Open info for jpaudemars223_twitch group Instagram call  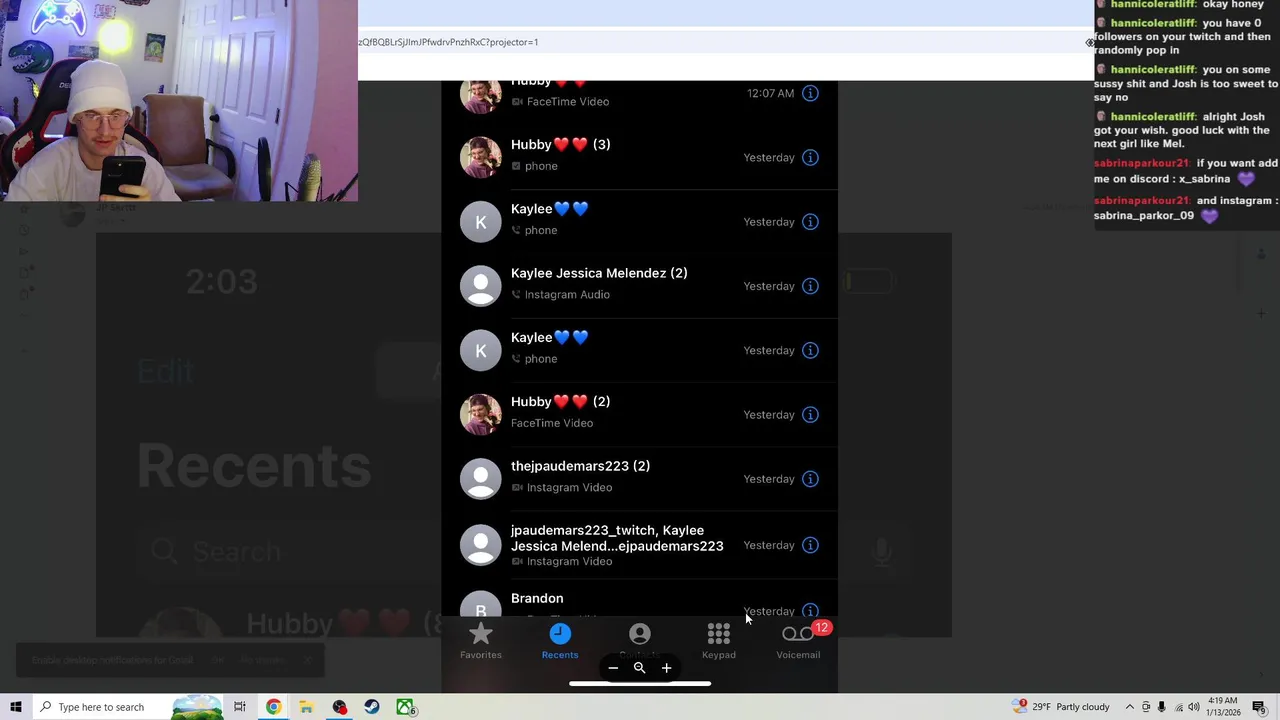pyautogui.click(x=810, y=545)
